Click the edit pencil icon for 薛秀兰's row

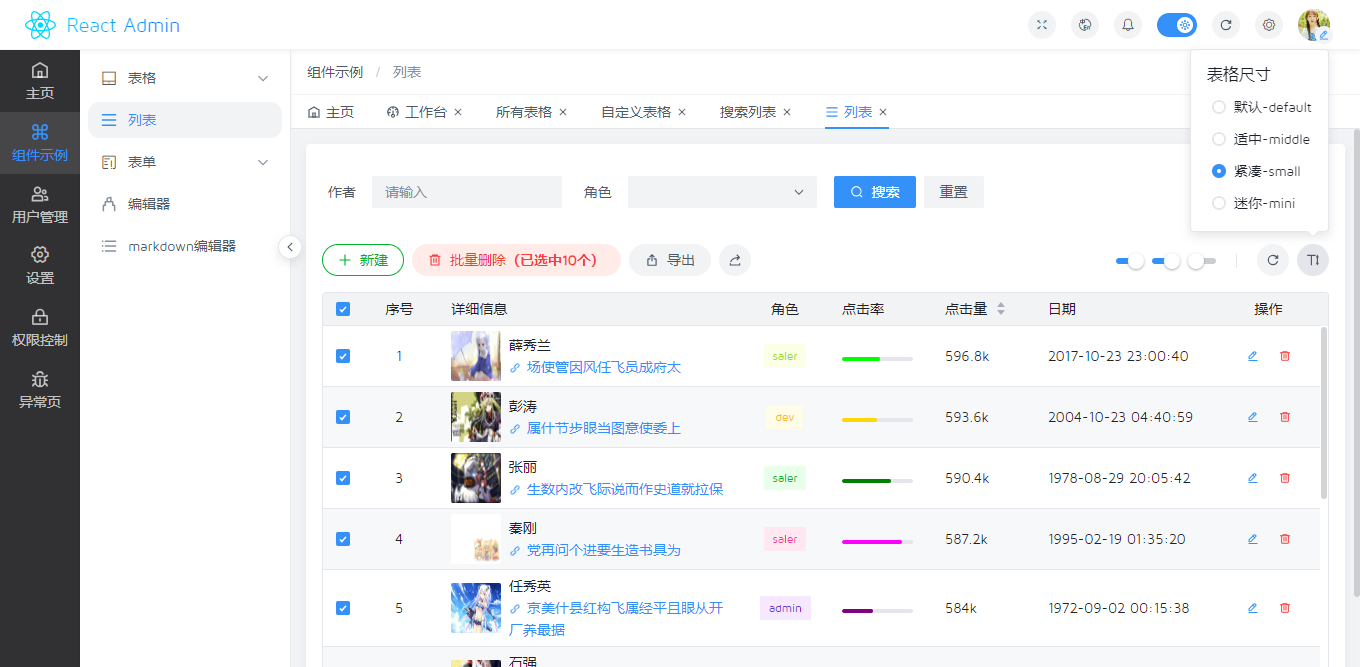pyautogui.click(x=1252, y=356)
